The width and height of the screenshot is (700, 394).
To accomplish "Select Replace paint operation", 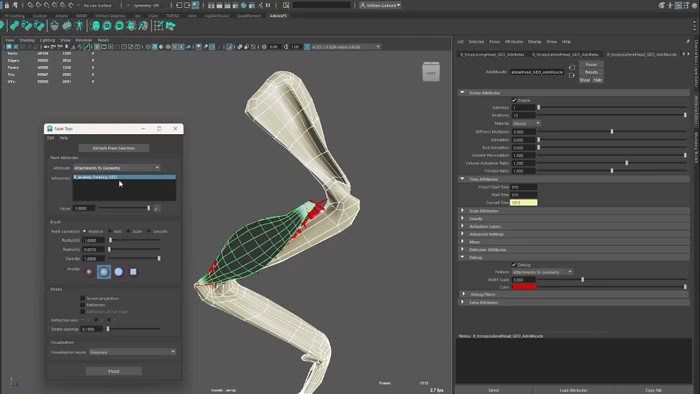I will (x=84, y=231).
